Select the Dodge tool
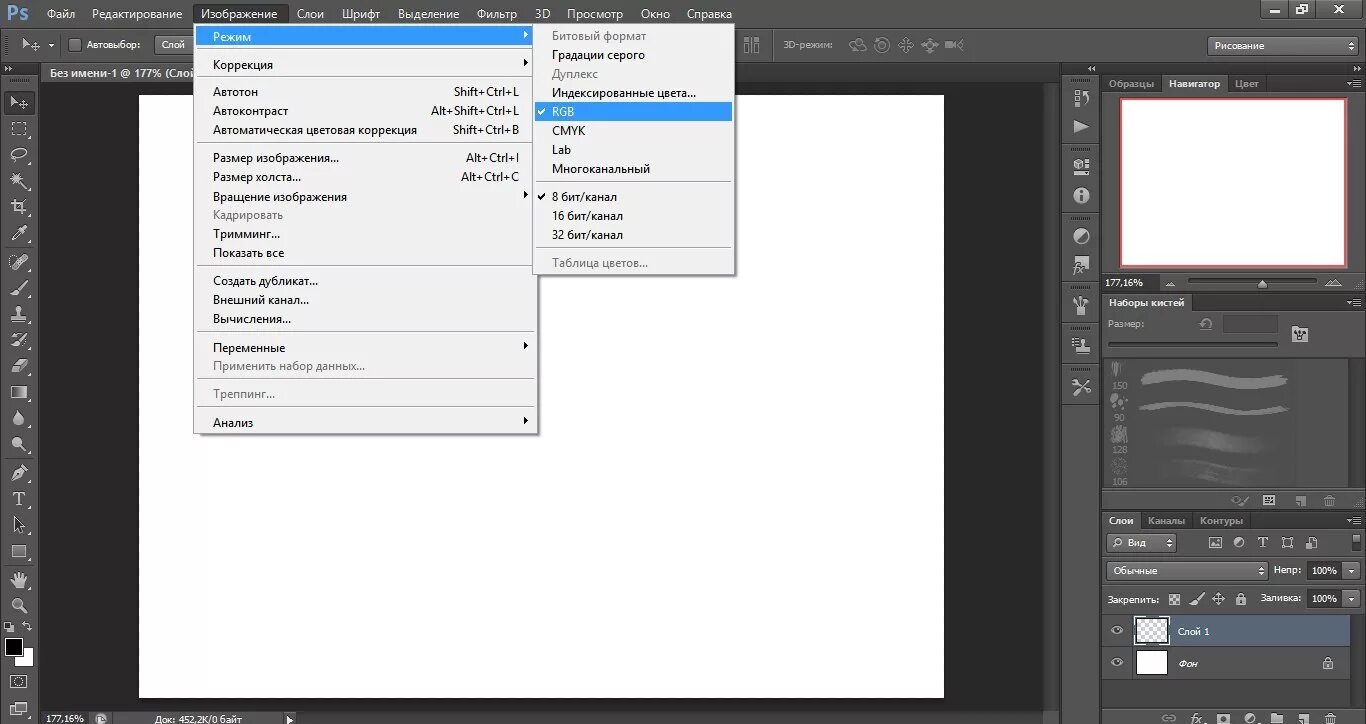 pyautogui.click(x=19, y=445)
